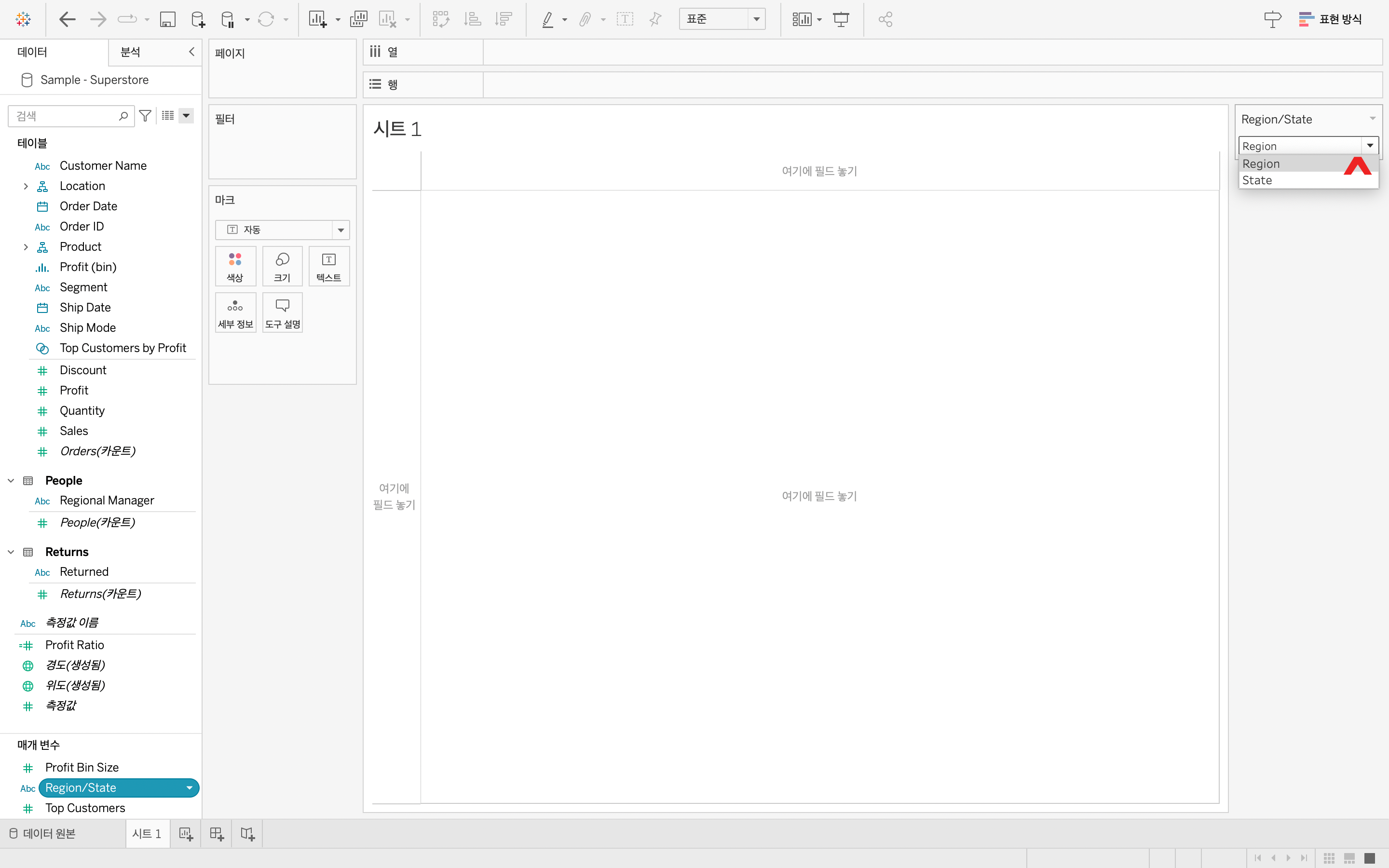Viewport: 1389px width, 868px height.
Task: Choose Region in the parameter list
Action: point(1308,163)
